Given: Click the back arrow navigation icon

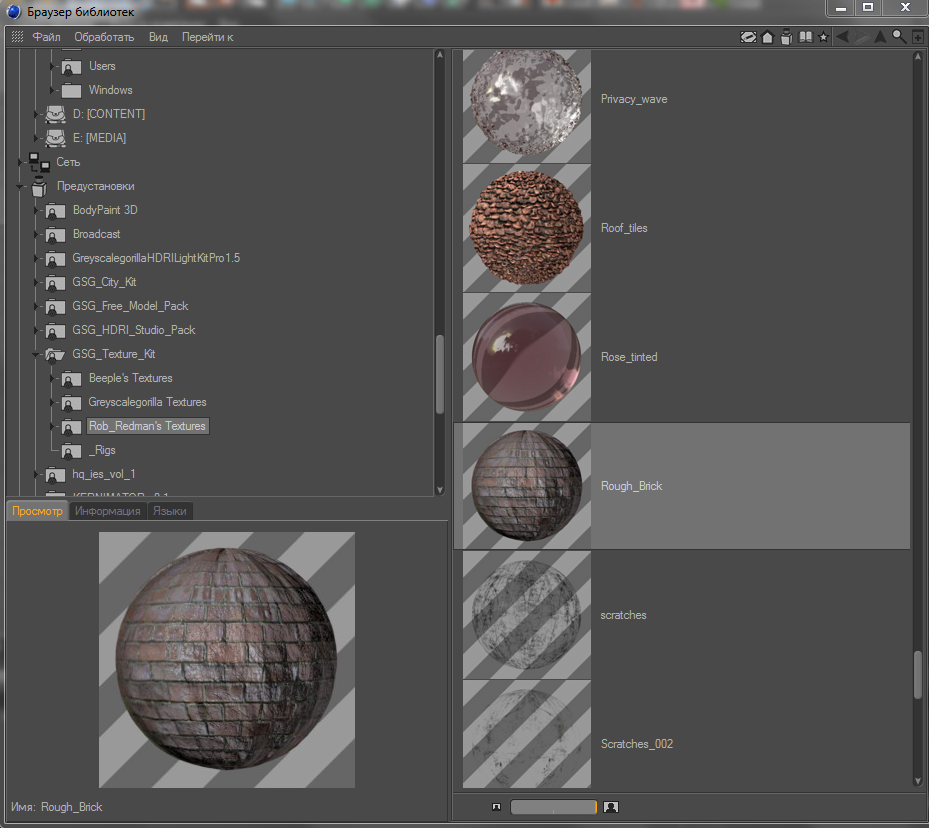Looking at the screenshot, I should coord(842,37).
